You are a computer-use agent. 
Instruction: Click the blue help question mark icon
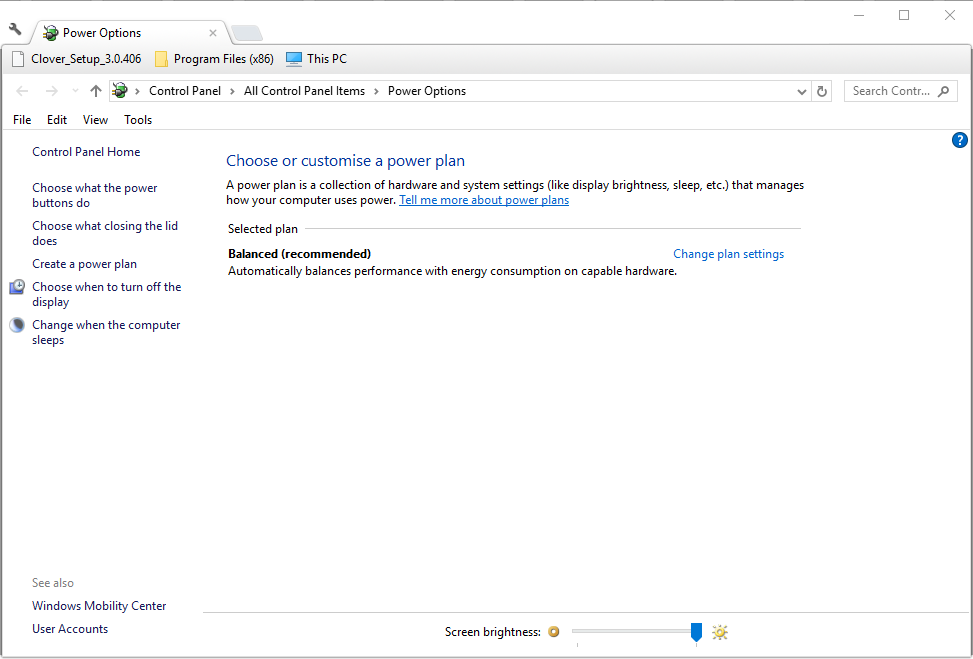tap(960, 140)
